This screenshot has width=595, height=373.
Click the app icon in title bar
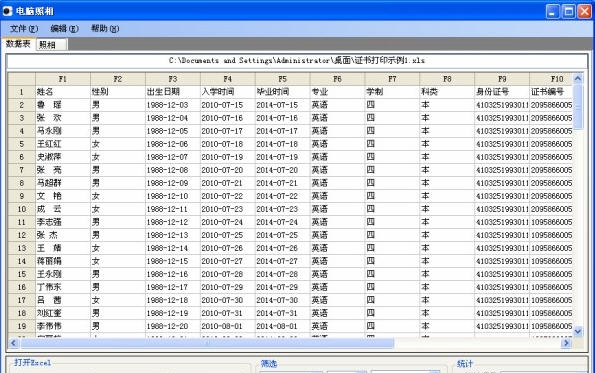click(7, 11)
